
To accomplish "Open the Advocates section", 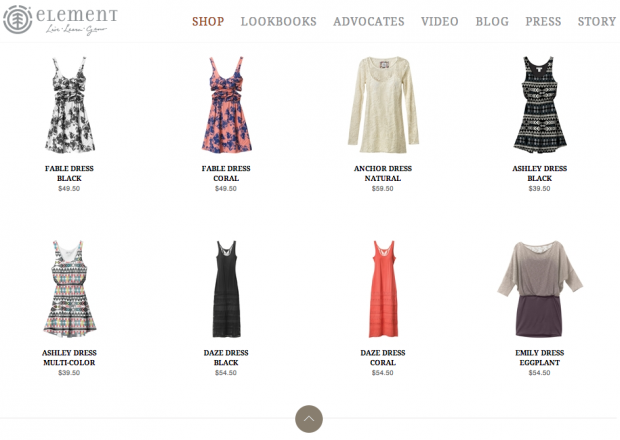I will click(x=368, y=21).
